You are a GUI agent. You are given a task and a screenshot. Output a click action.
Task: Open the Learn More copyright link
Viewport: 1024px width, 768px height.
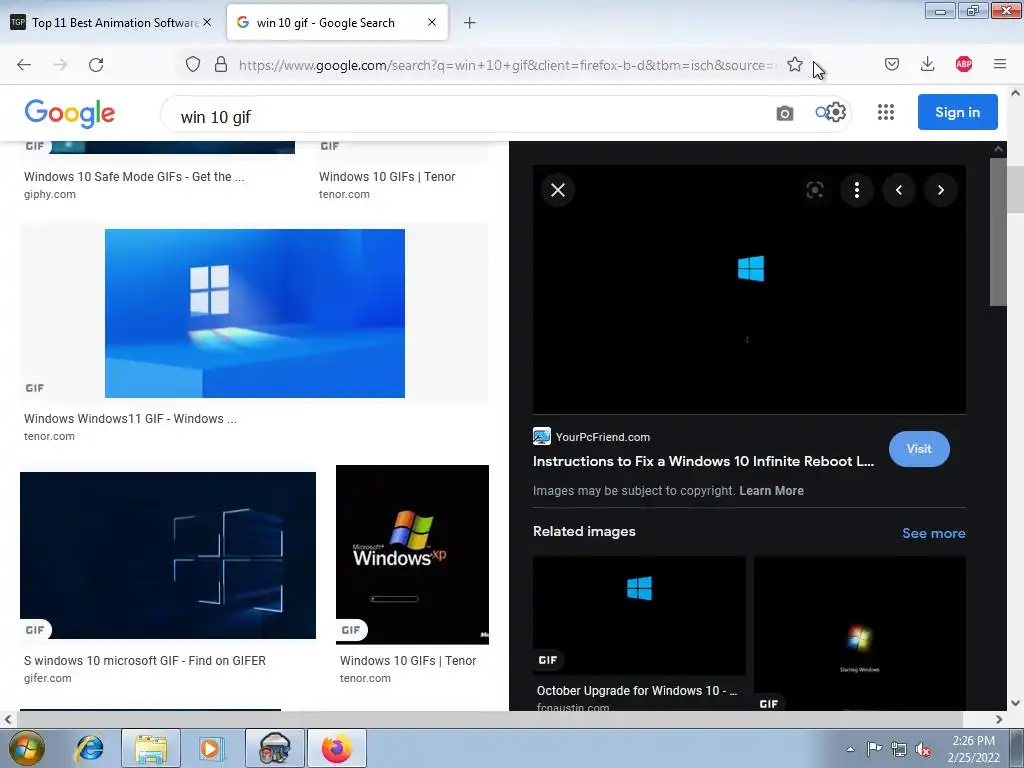[x=771, y=490]
